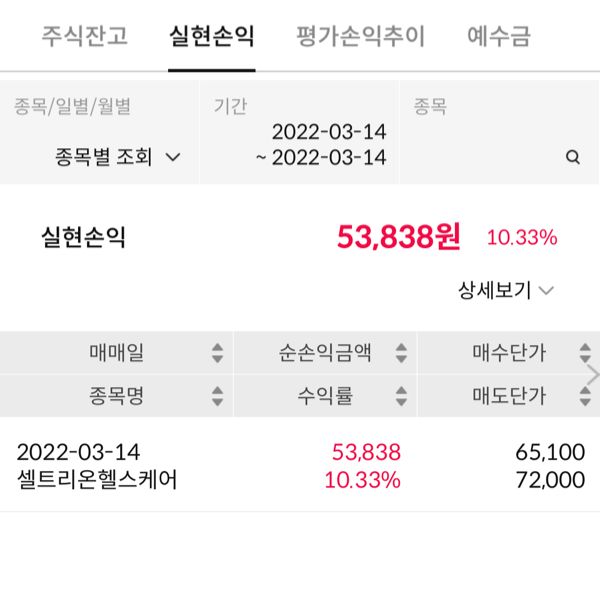Sort by 매도단가 sort arrows
The image size is (600, 600).
point(585,396)
